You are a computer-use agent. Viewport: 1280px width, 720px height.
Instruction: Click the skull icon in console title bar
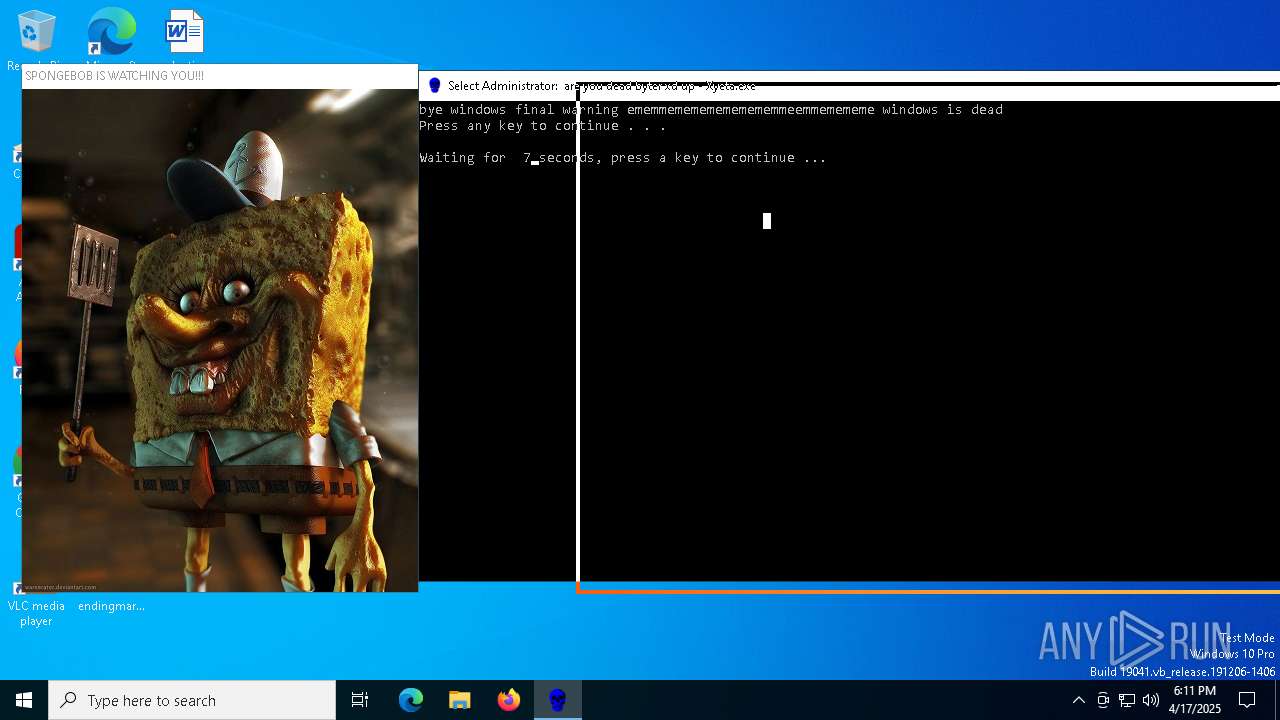(434, 86)
